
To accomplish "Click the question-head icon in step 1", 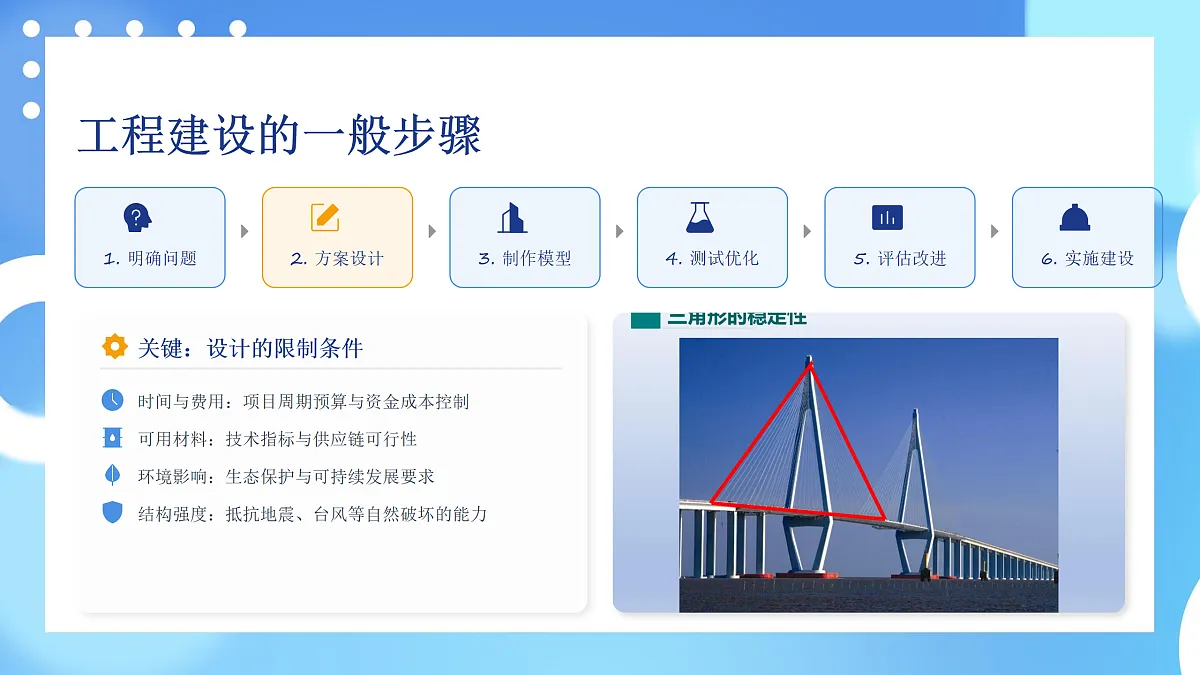I will pyautogui.click(x=137, y=217).
